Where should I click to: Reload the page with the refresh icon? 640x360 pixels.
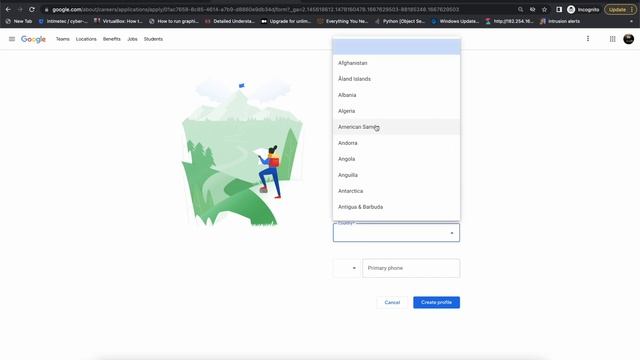(x=32, y=9)
